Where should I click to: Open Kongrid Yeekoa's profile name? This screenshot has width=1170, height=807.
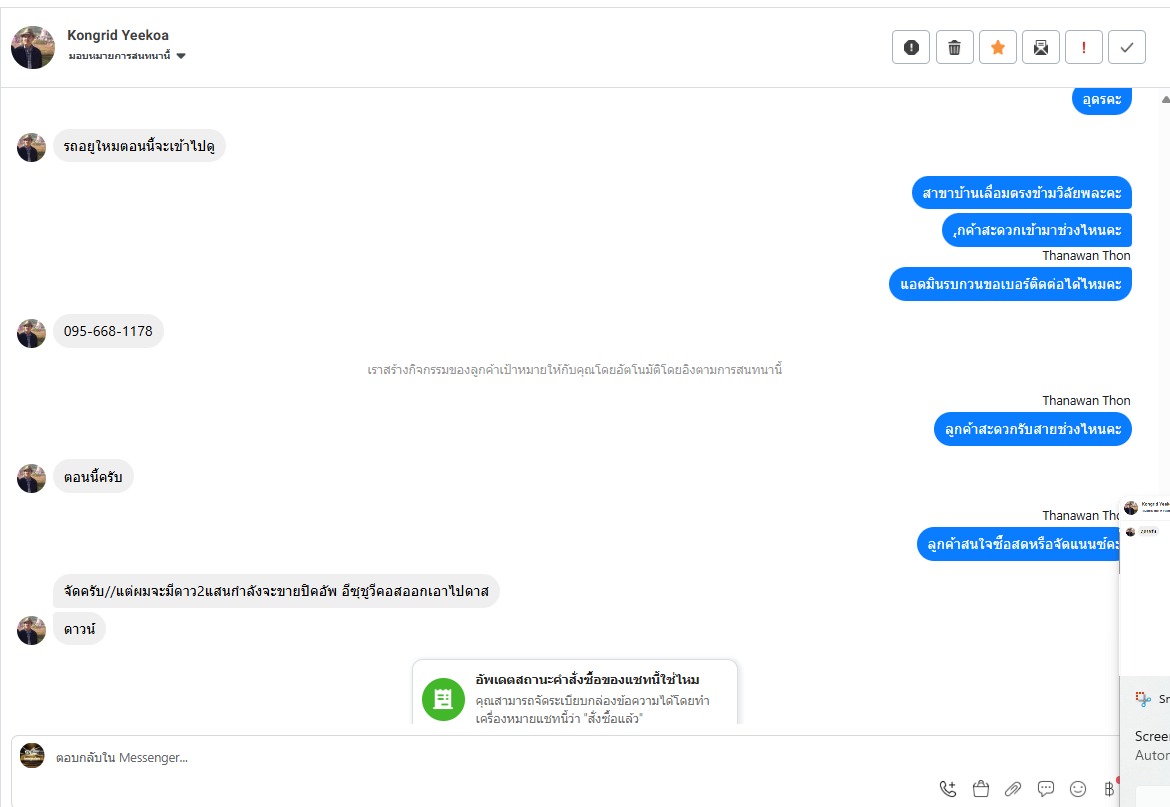(118, 35)
